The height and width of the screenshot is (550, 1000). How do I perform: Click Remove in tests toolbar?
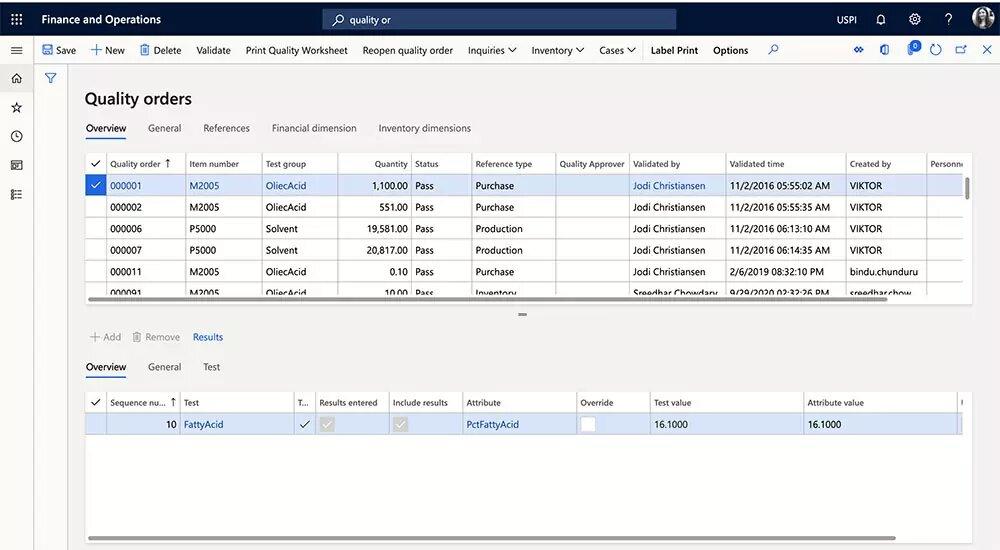pyautogui.click(x=156, y=337)
